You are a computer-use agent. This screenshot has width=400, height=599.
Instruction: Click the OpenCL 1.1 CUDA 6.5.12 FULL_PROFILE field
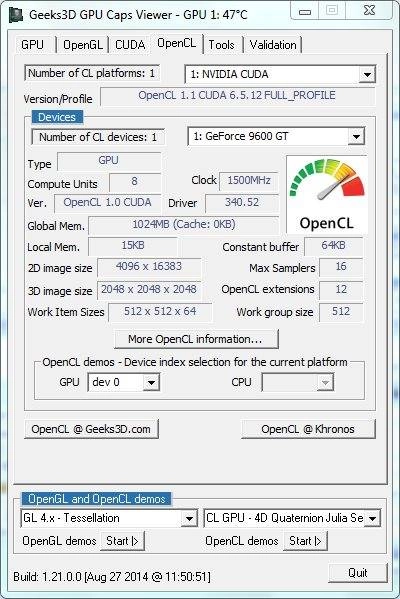[x=237, y=96]
